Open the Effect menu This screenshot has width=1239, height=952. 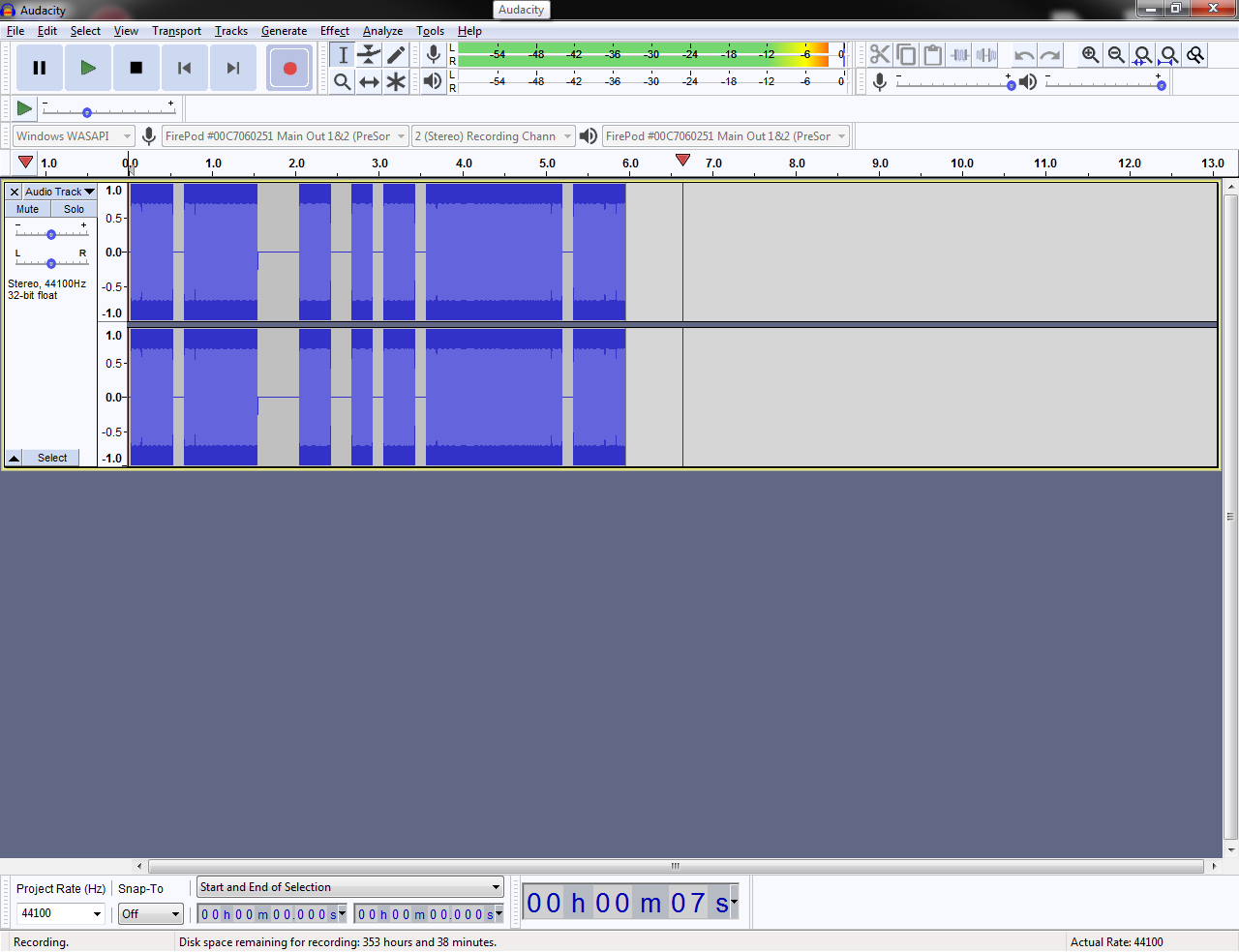(x=335, y=31)
